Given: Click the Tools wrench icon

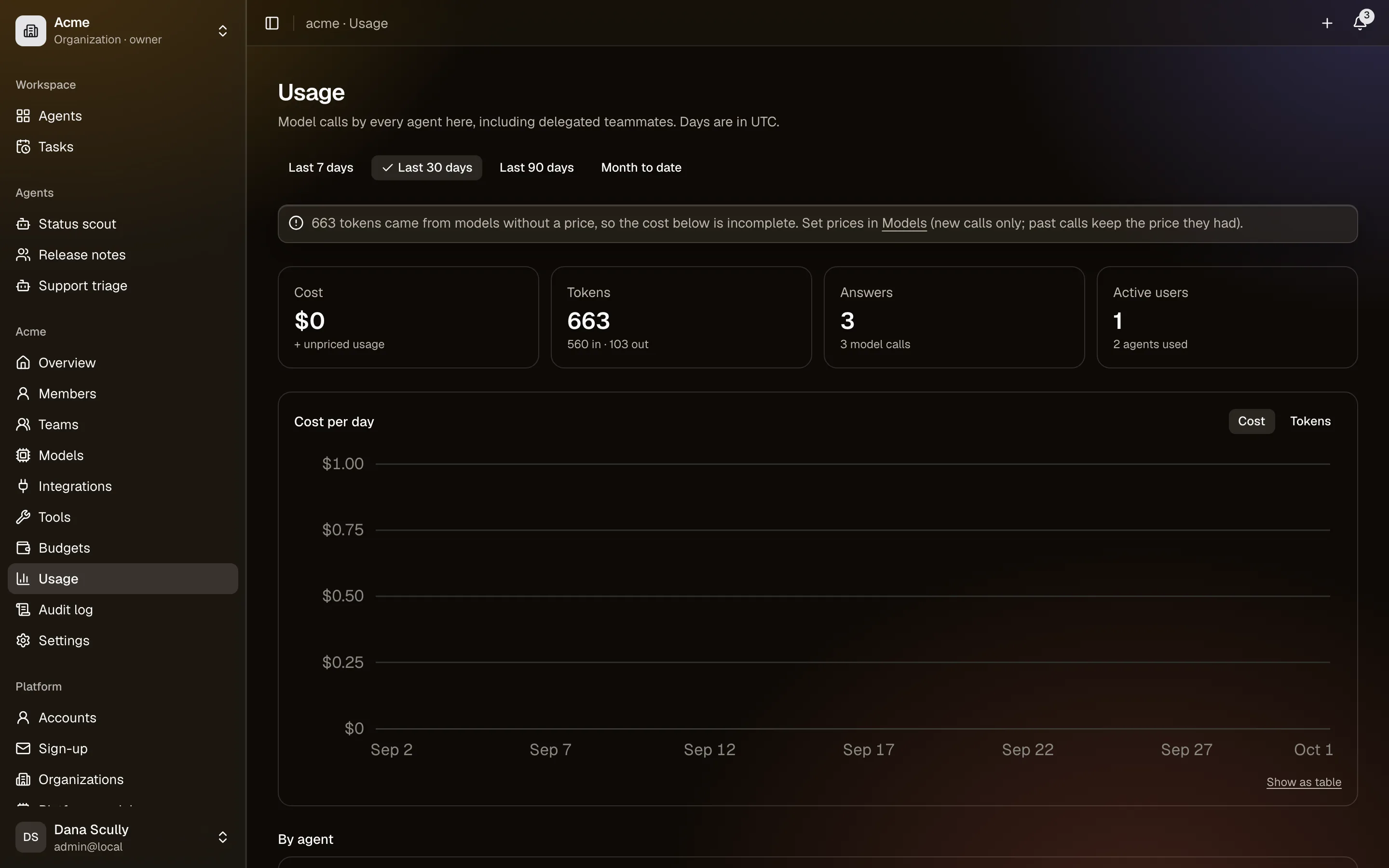Looking at the screenshot, I should (x=23, y=517).
